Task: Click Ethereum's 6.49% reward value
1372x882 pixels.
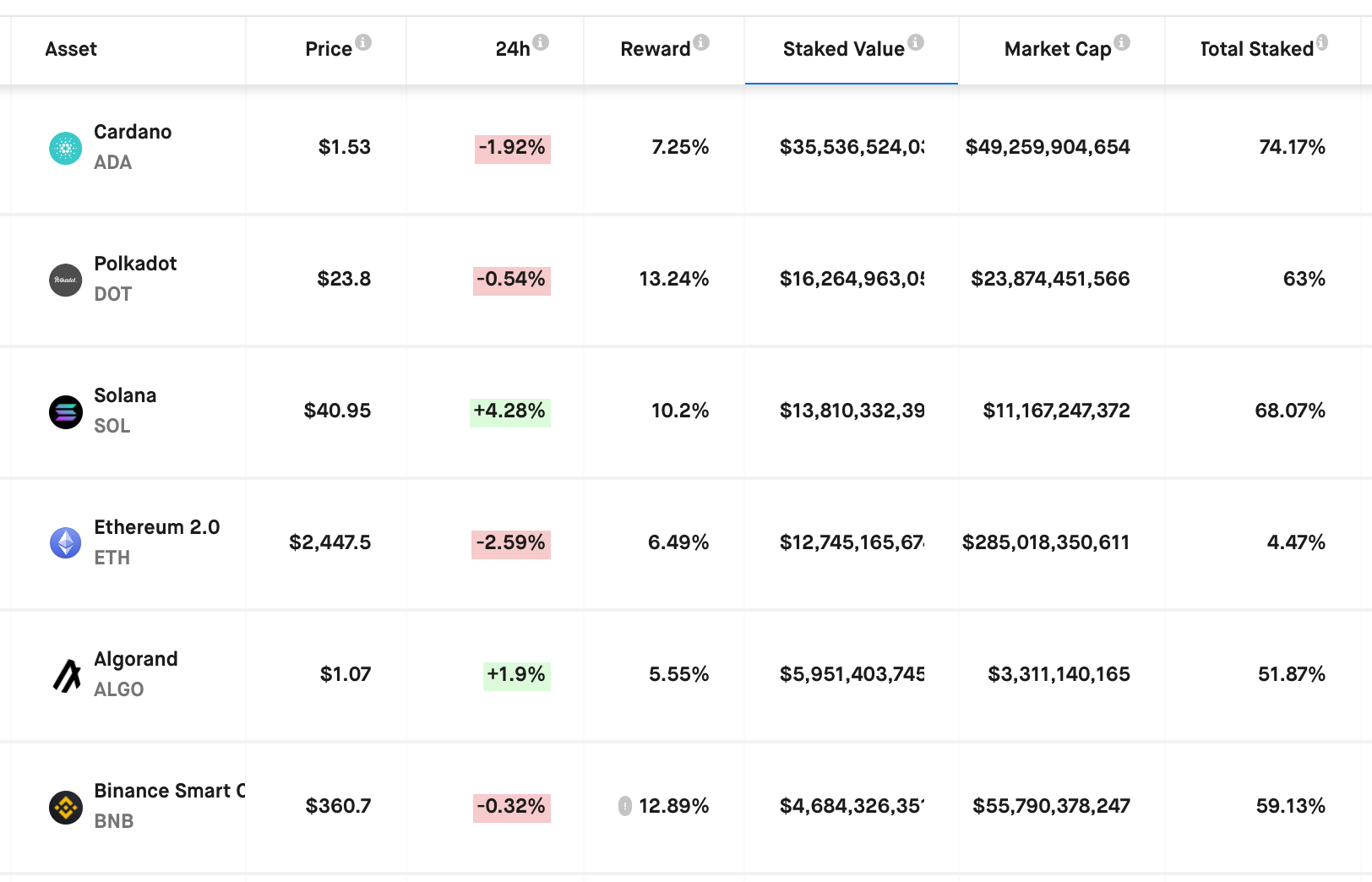Action: click(678, 542)
